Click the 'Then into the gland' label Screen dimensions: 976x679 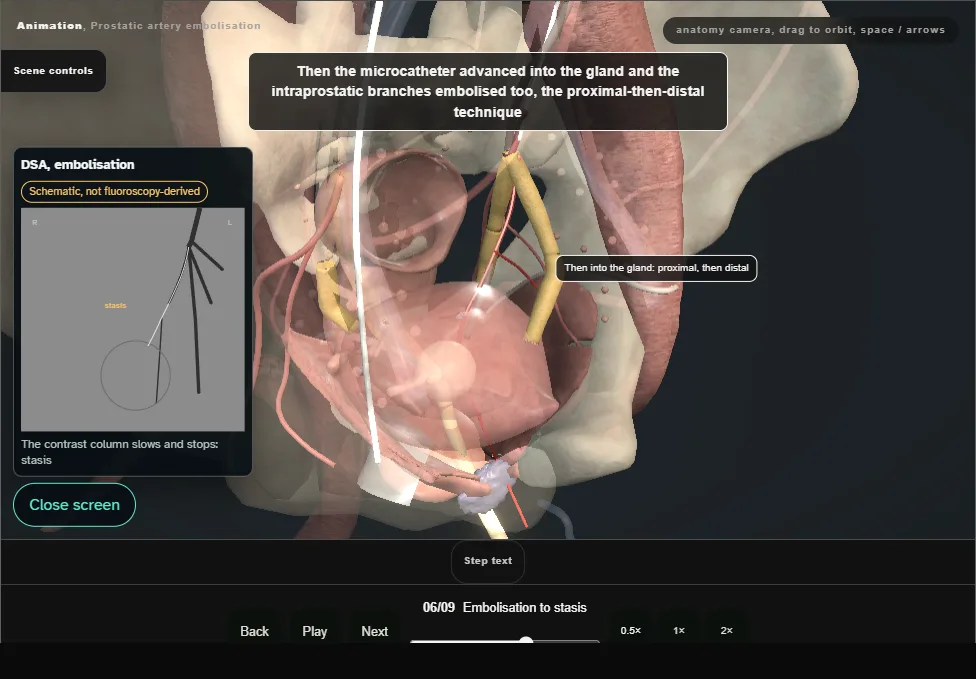(x=656, y=268)
